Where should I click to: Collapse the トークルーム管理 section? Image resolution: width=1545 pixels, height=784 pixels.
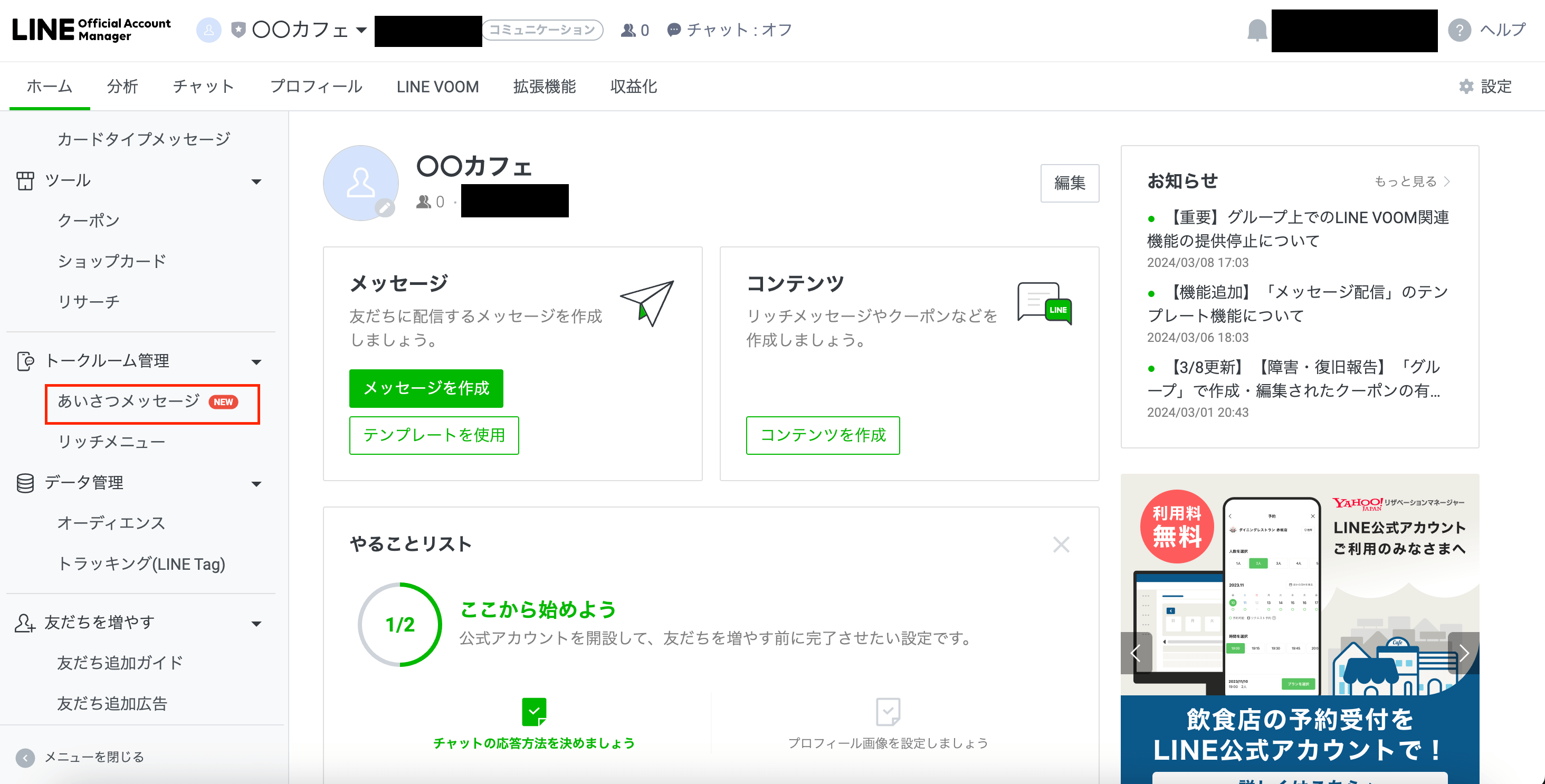point(256,362)
